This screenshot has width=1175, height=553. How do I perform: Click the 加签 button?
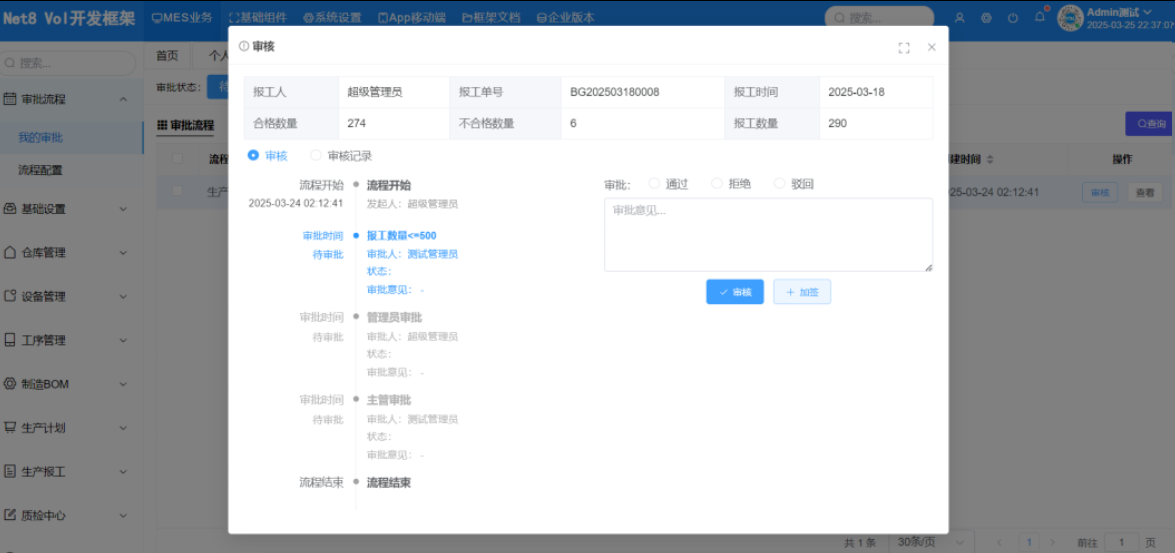click(802, 291)
